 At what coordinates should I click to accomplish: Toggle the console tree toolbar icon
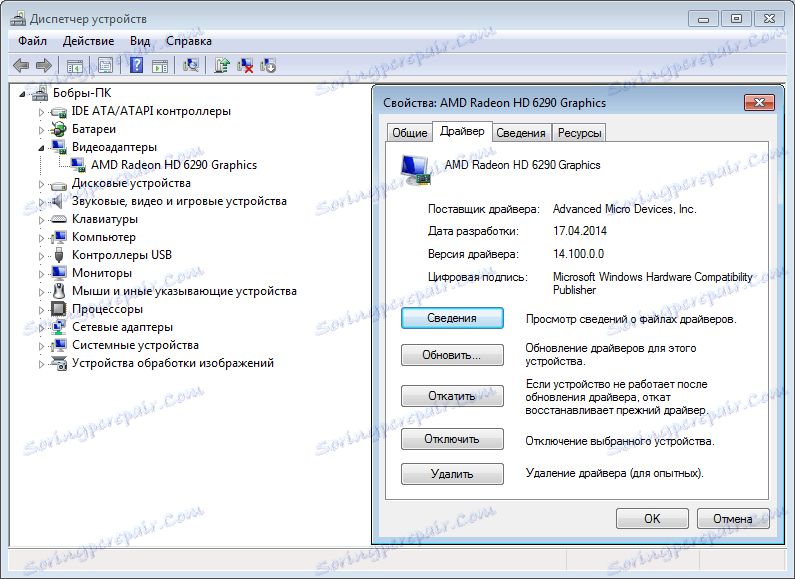[x=75, y=66]
